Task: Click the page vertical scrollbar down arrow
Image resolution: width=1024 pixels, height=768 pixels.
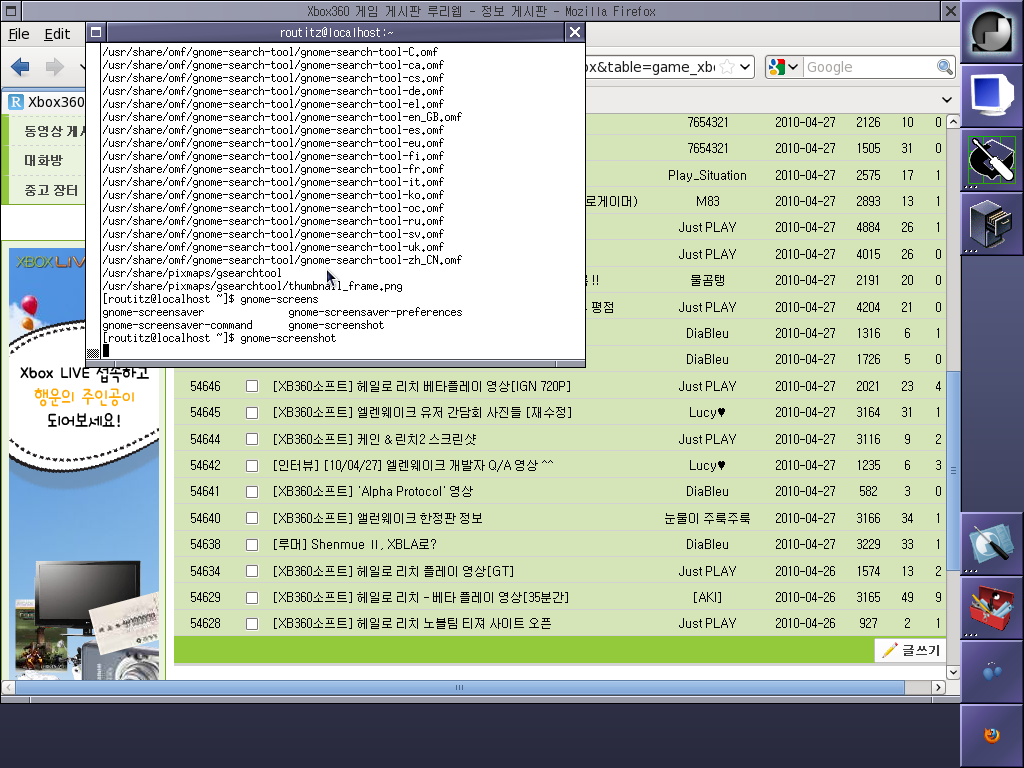Action: [x=953, y=672]
